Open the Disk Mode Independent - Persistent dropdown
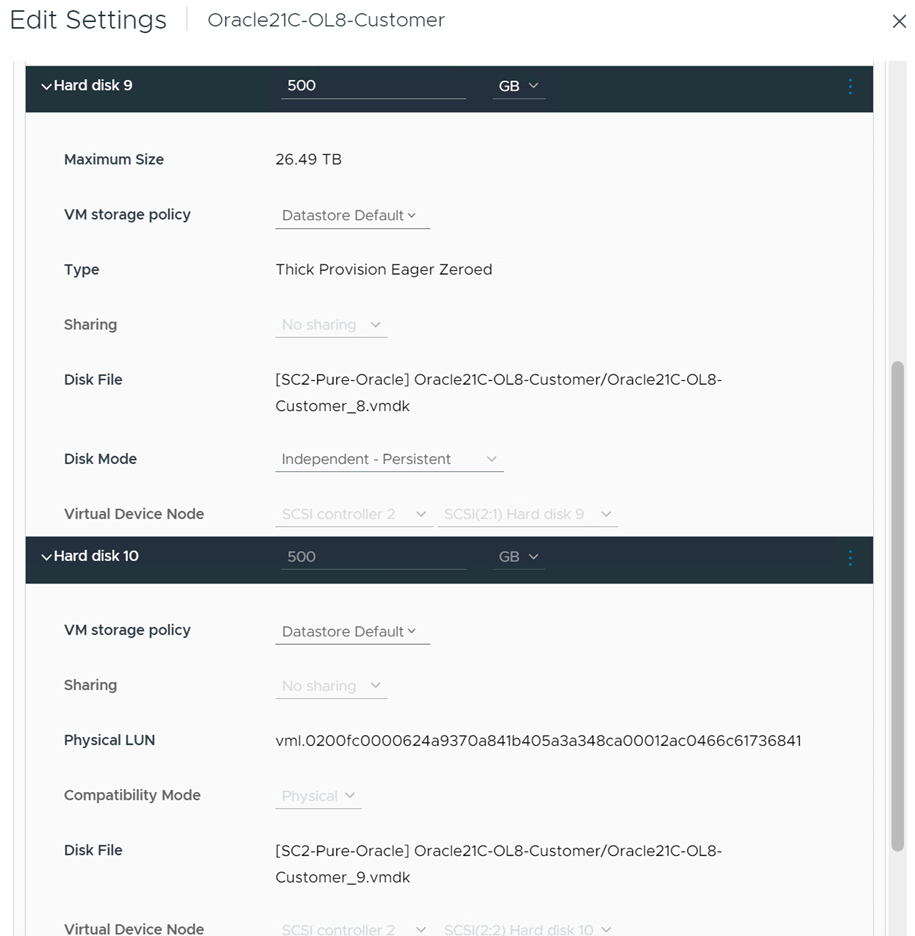The width and height of the screenshot is (915, 936). coord(389,459)
